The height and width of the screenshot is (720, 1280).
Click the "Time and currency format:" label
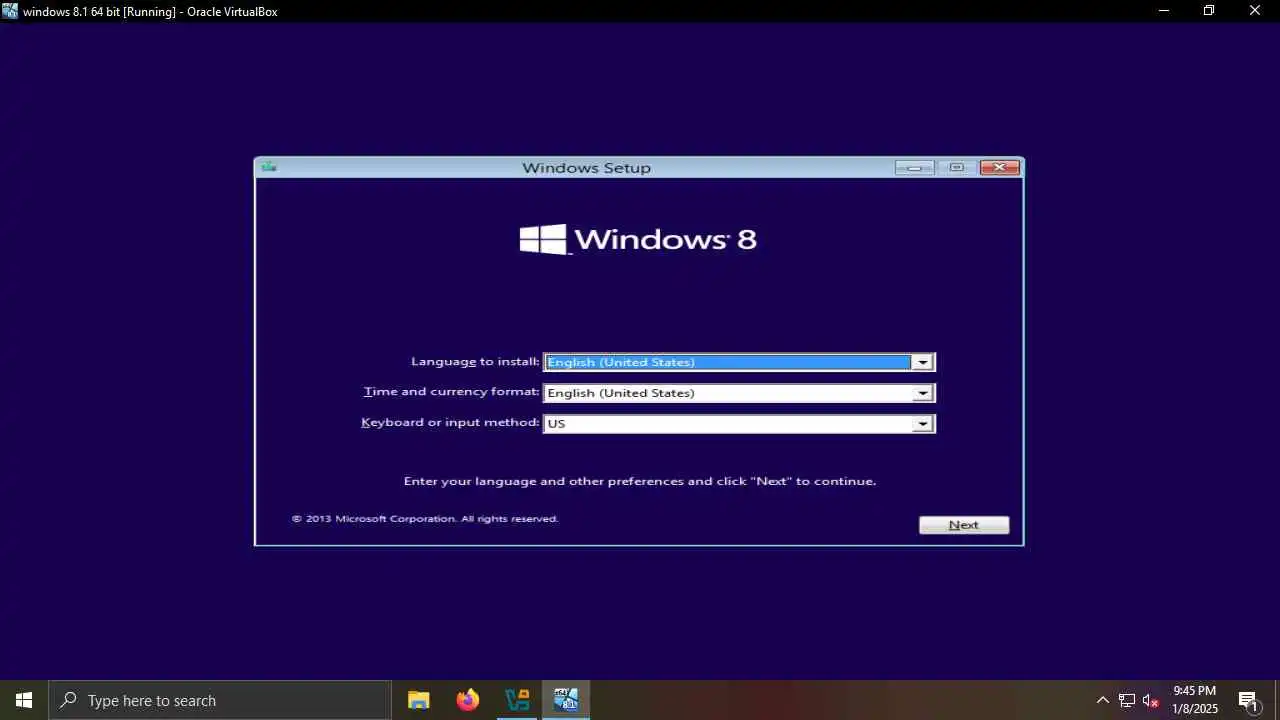coord(452,392)
